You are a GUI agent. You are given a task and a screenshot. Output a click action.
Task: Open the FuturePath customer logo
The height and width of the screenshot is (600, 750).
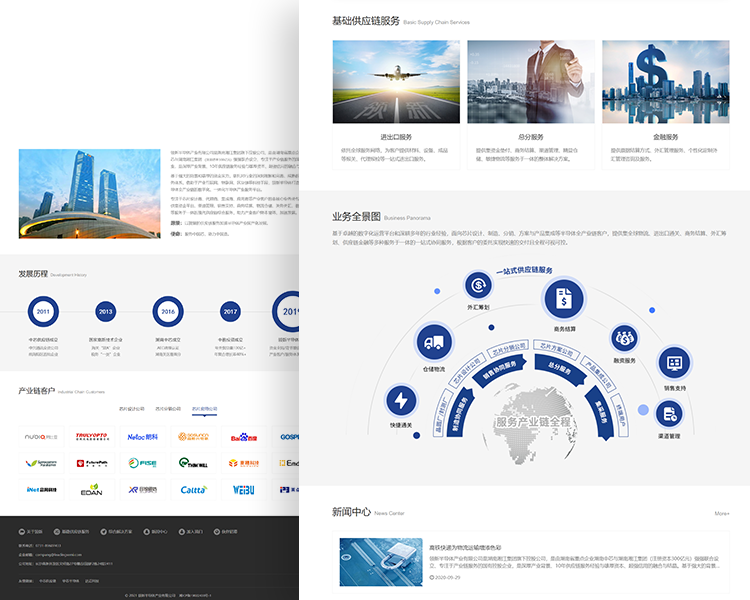pyautogui.click(x=92, y=463)
